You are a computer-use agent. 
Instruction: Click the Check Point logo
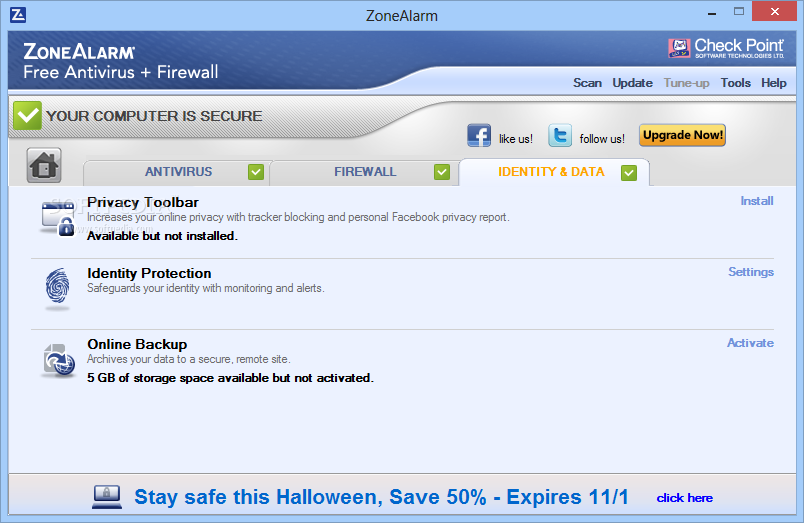click(x=726, y=48)
